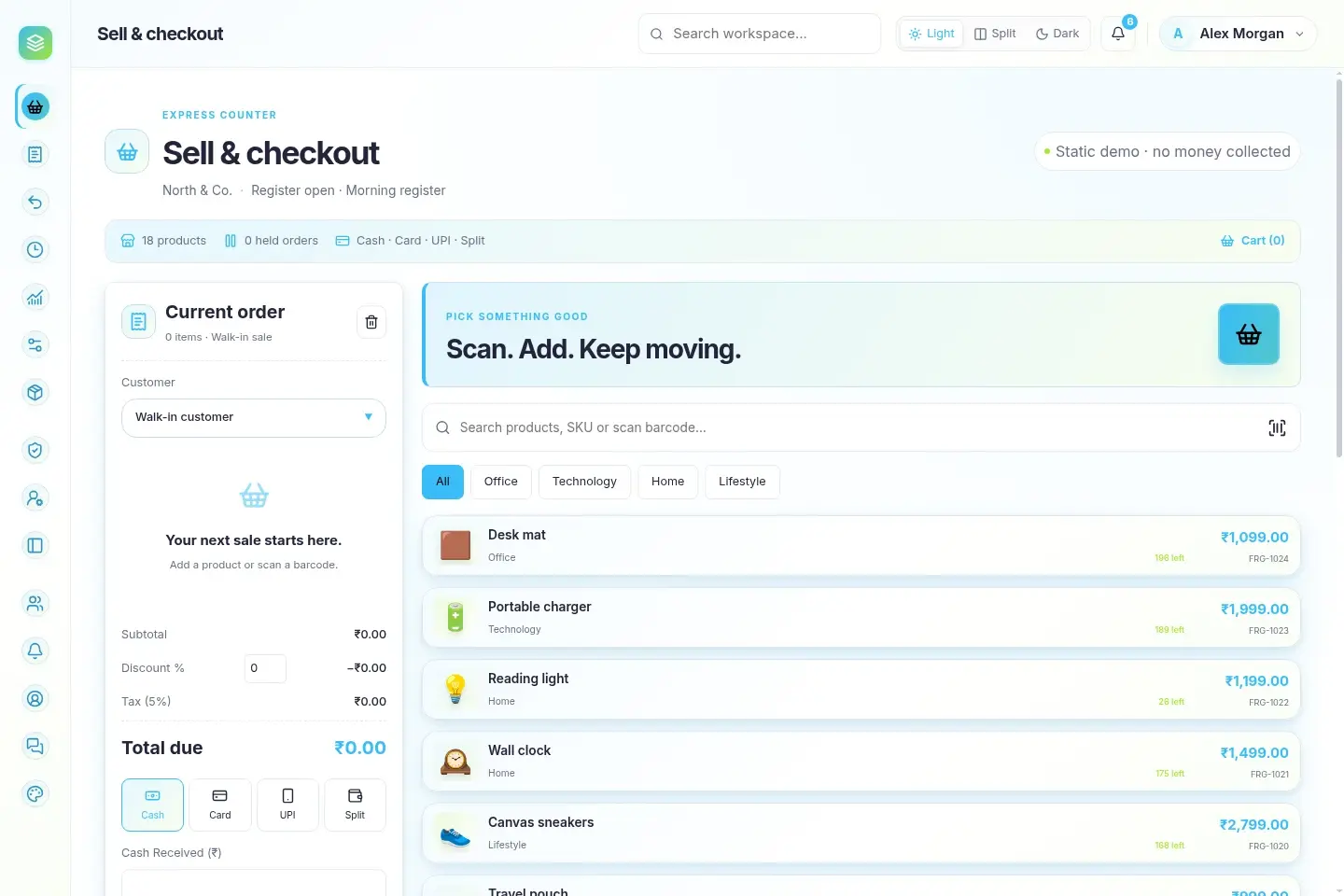Open the basket checkout icon in sidebar
This screenshot has height=896, width=1344.
(x=35, y=106)
